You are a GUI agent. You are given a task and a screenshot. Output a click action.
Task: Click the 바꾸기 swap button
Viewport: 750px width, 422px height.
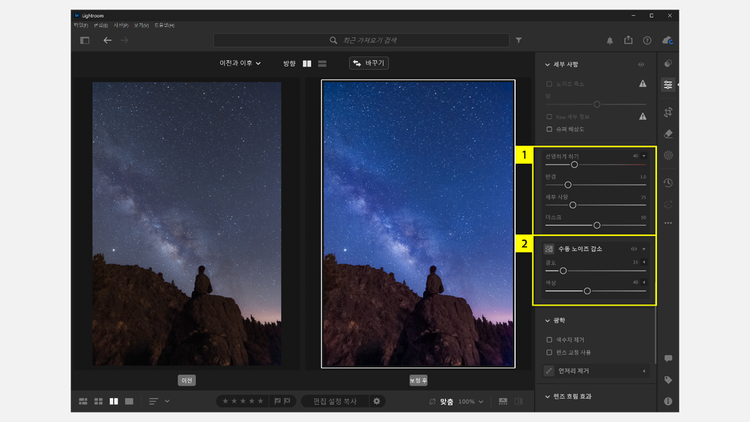coord(369,63)
